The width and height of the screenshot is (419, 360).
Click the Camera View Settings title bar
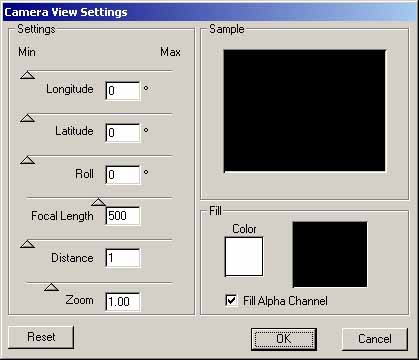(209, 12)
